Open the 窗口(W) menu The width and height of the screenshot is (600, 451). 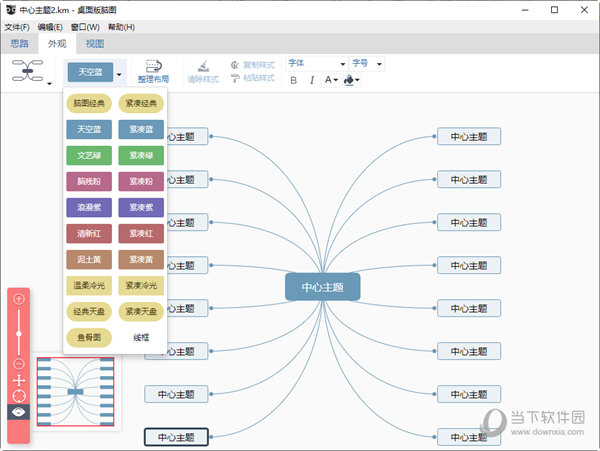pyautogui.click(x=85, y=27)
